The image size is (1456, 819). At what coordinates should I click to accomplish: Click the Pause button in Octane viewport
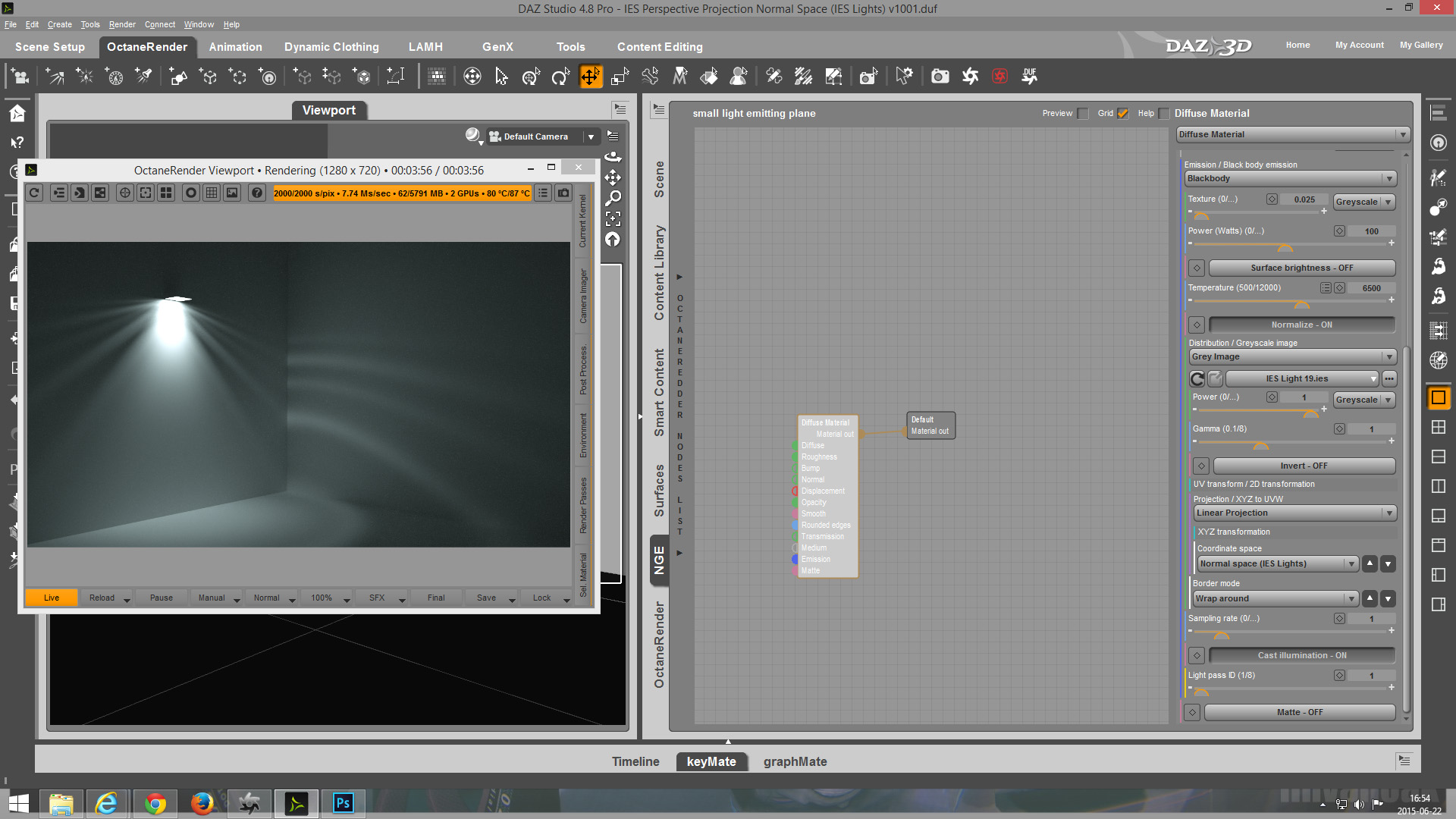pyautogui.click(x=161, y=598)
